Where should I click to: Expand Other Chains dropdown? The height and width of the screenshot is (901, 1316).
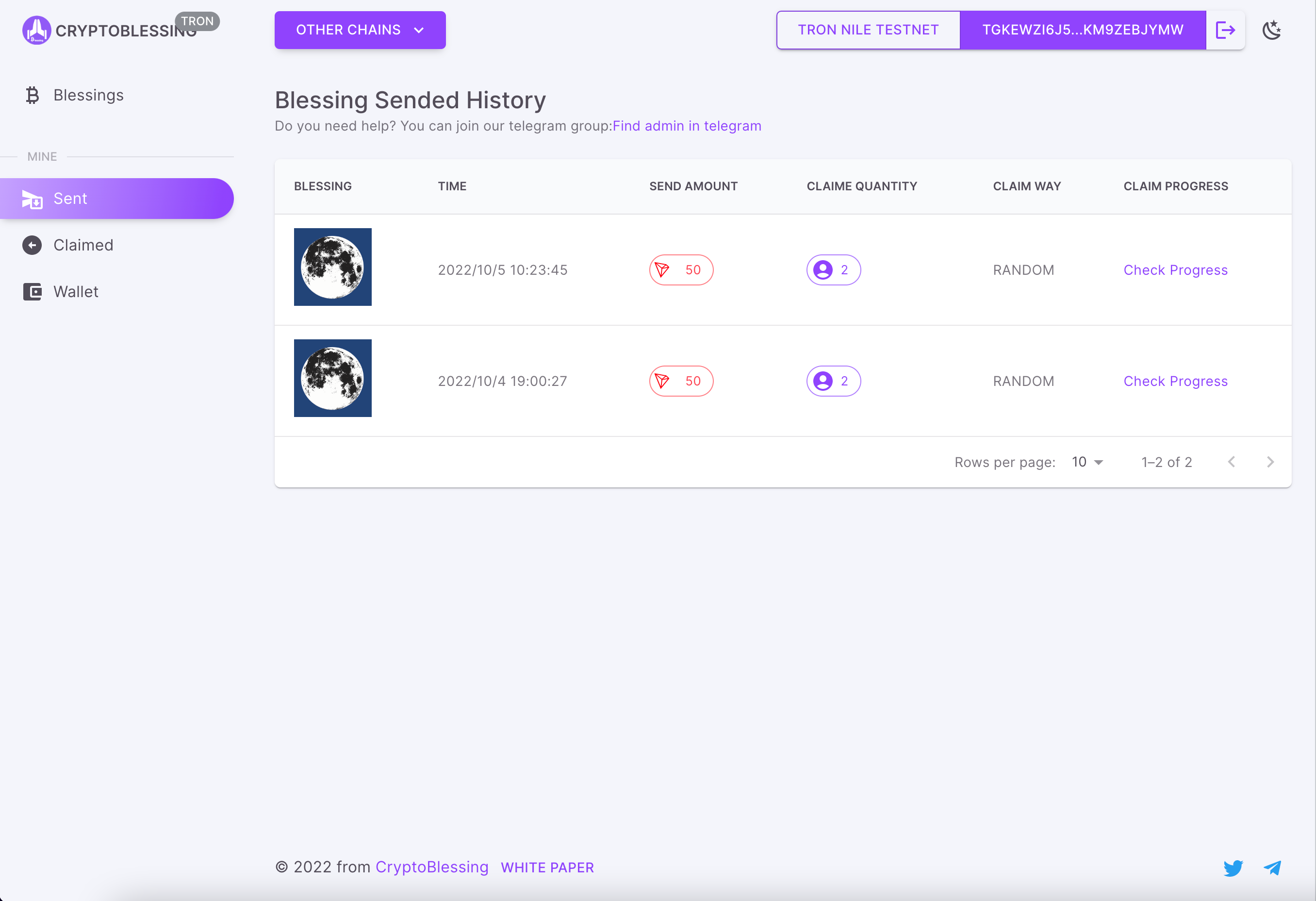(360, 30)
